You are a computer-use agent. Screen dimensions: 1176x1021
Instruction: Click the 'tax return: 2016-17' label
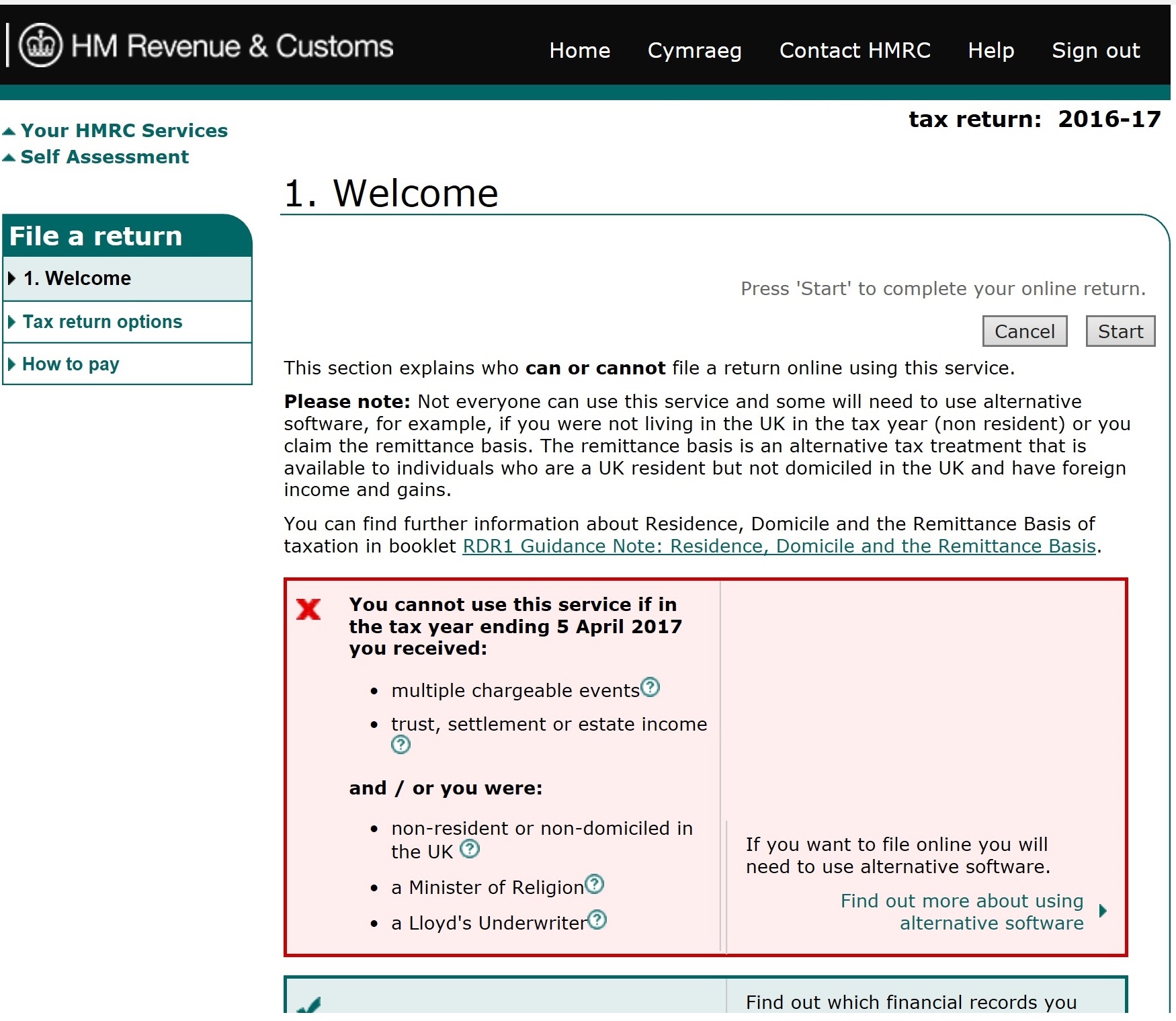(x=1034, y=119)
